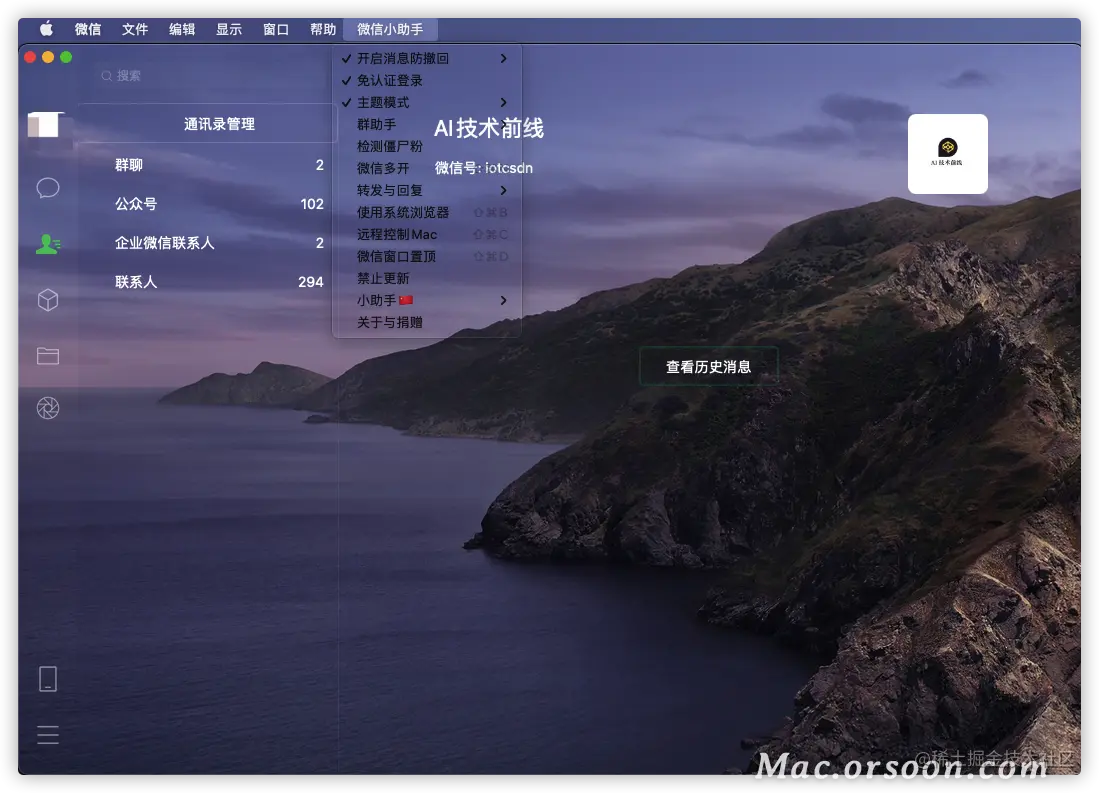Close the 微信小助手 menu bar item
1099x793 pixels.
coord(390,29)
